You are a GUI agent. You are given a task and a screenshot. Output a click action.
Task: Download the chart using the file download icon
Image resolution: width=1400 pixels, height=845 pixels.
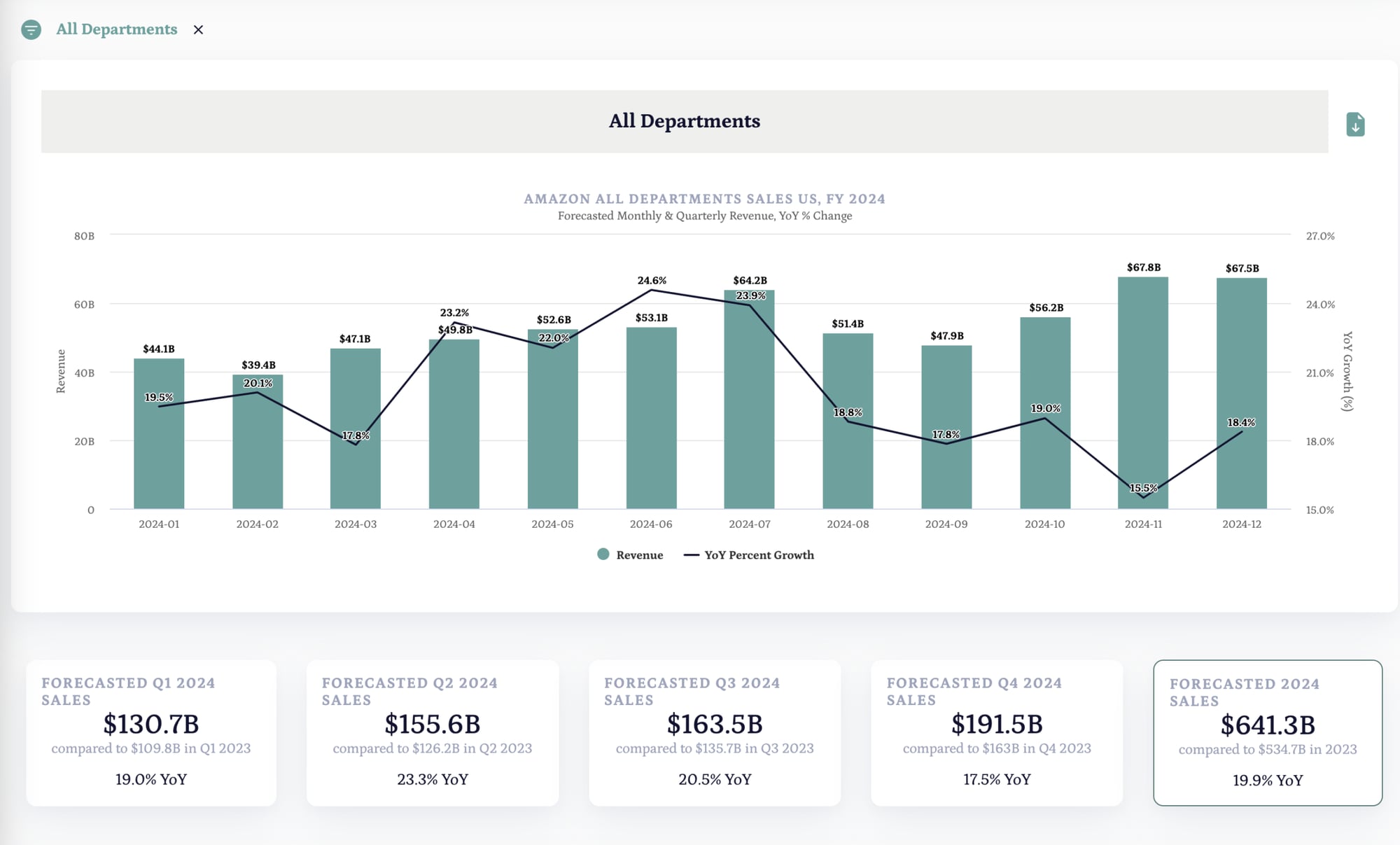coord(1355,125)
